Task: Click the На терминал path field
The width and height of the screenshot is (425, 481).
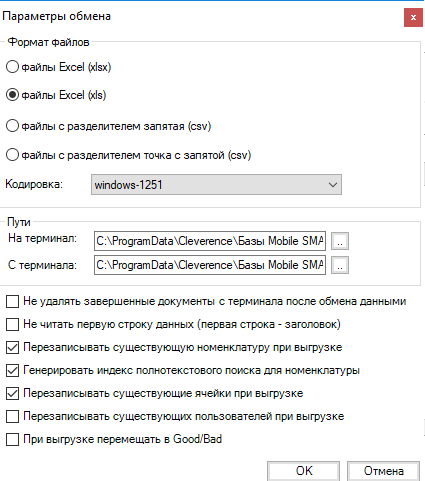Action: (x=210, y=241)
